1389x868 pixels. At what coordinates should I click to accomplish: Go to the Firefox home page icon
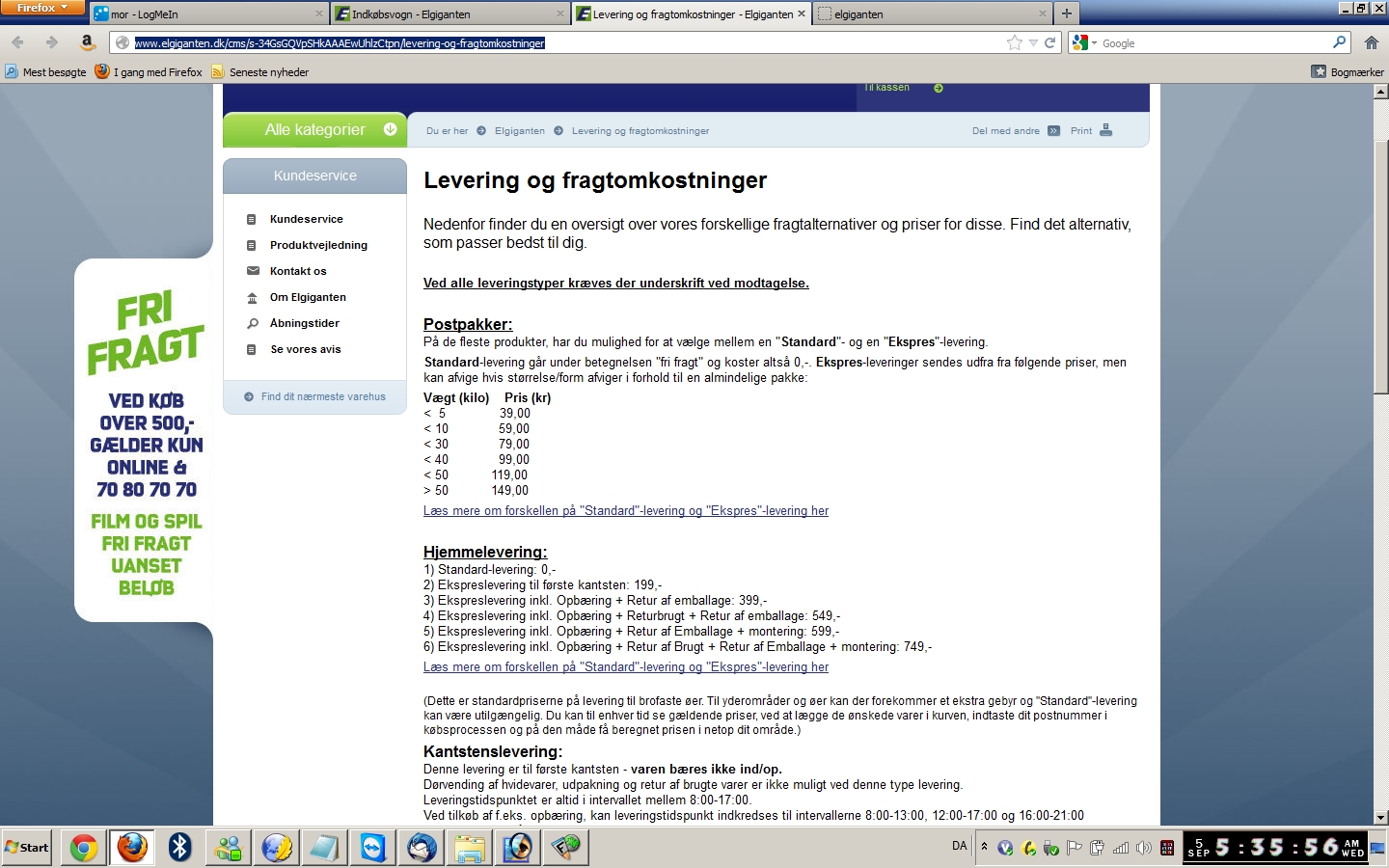tap(1371, 42)
